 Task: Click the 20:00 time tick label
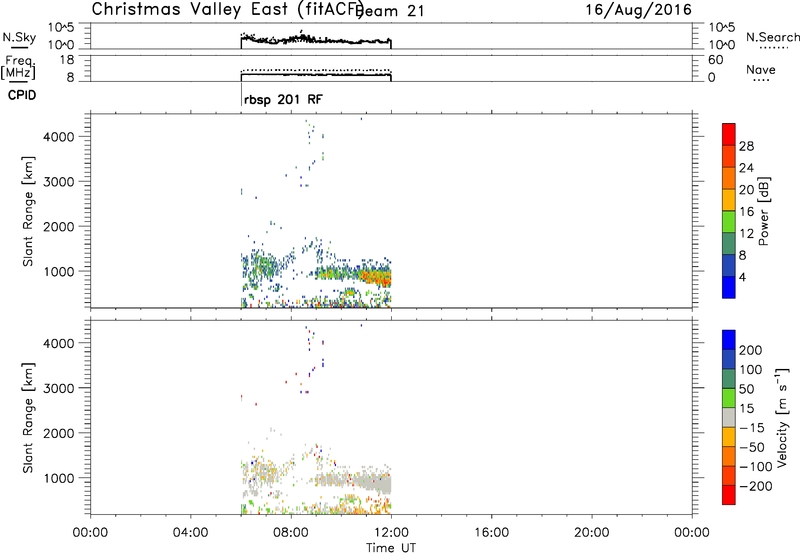coord(592,533)
